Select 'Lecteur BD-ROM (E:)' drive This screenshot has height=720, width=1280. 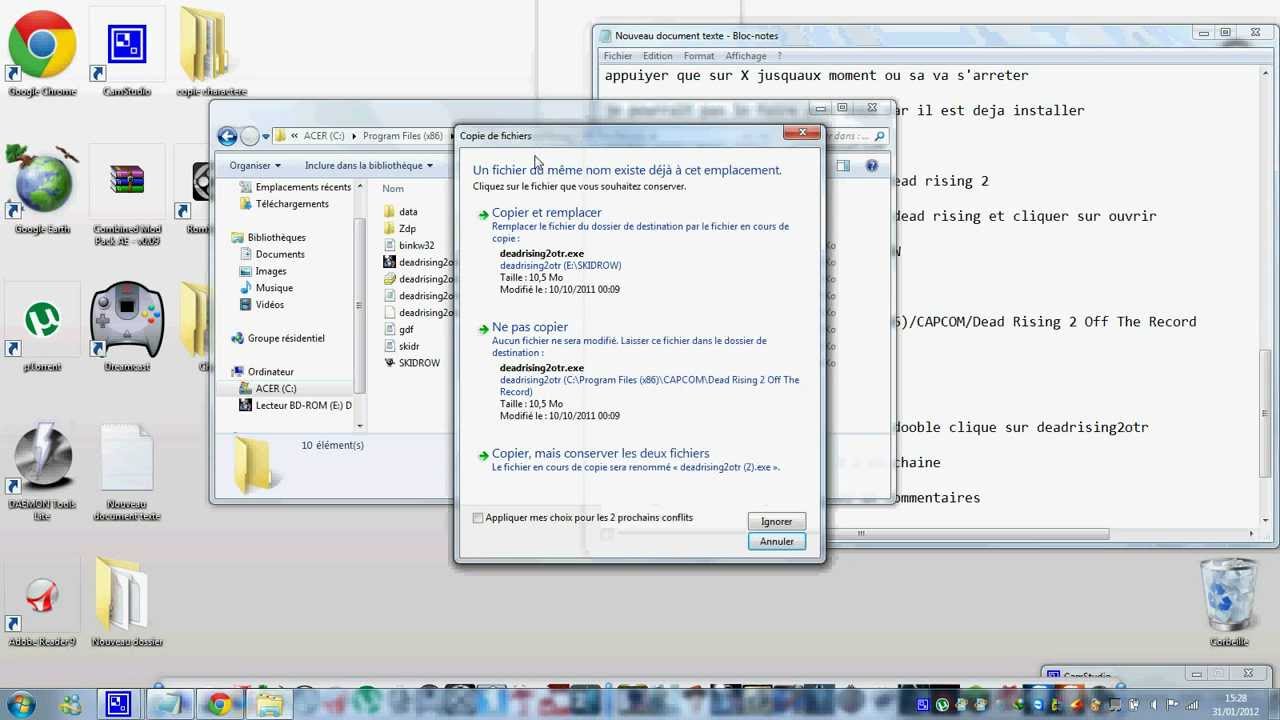[296, 406]
